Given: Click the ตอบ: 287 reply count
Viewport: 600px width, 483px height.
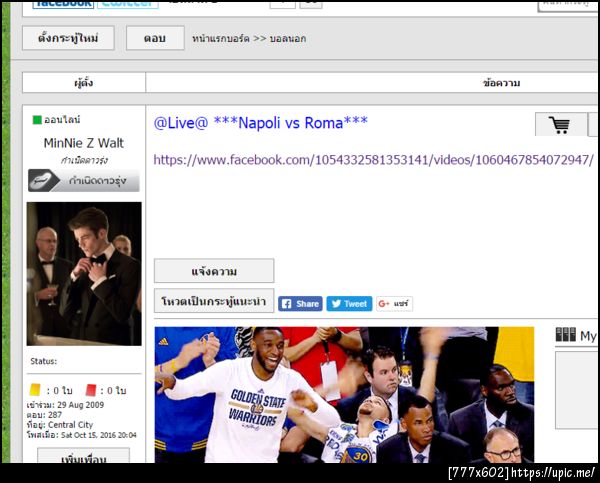Looking at the screenshot, I should (44, 414).
